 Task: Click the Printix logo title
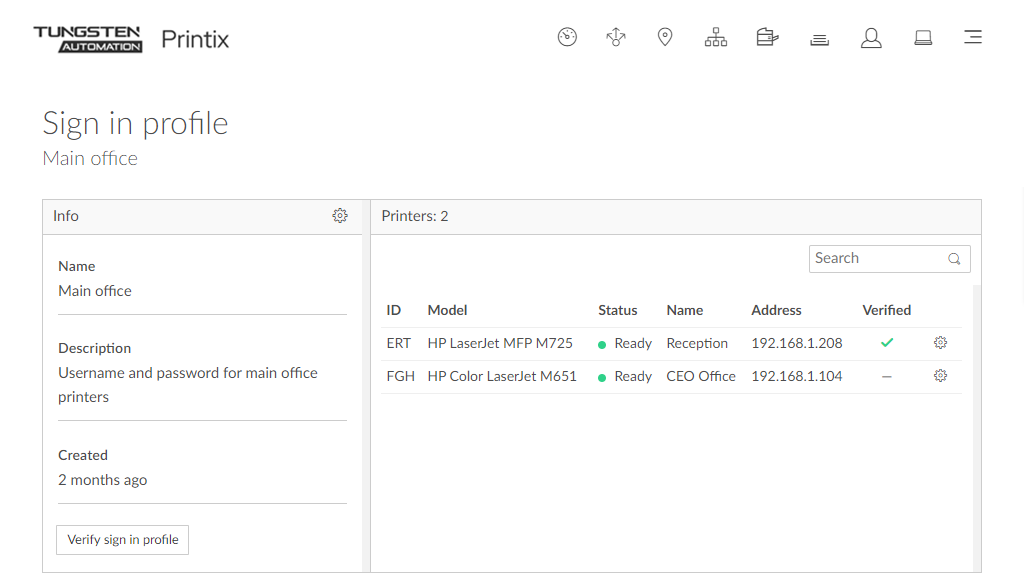(195, 40)
